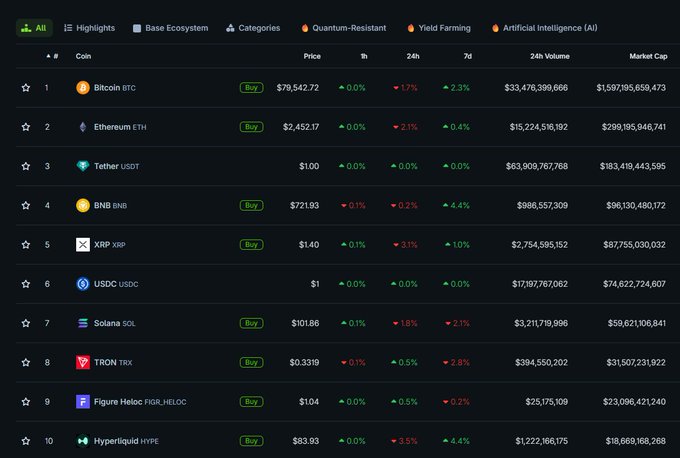
Task: Open the Categories tab
Action: [x=253, y=28]
